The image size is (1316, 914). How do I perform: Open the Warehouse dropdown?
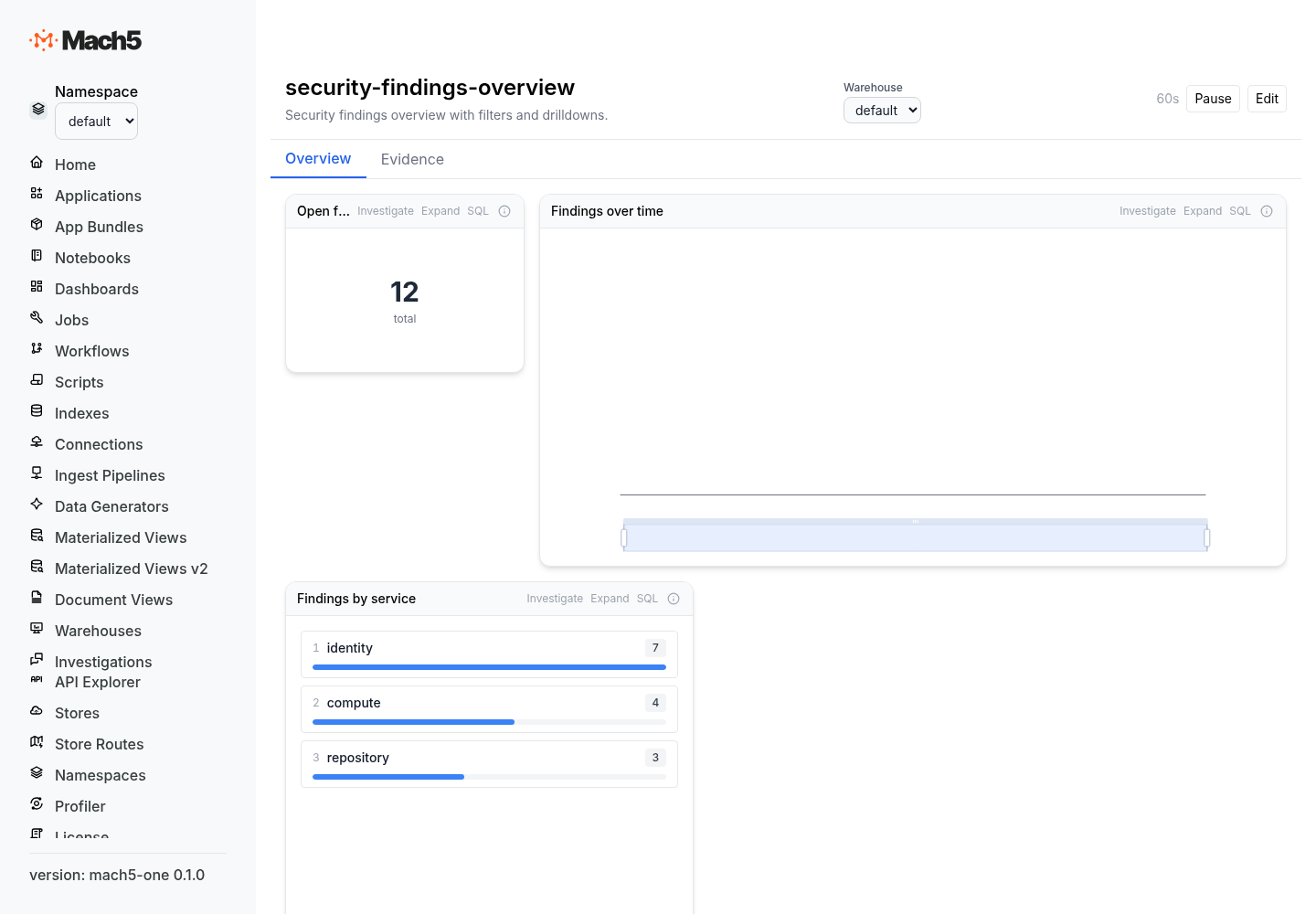click(x=882, y=111)
